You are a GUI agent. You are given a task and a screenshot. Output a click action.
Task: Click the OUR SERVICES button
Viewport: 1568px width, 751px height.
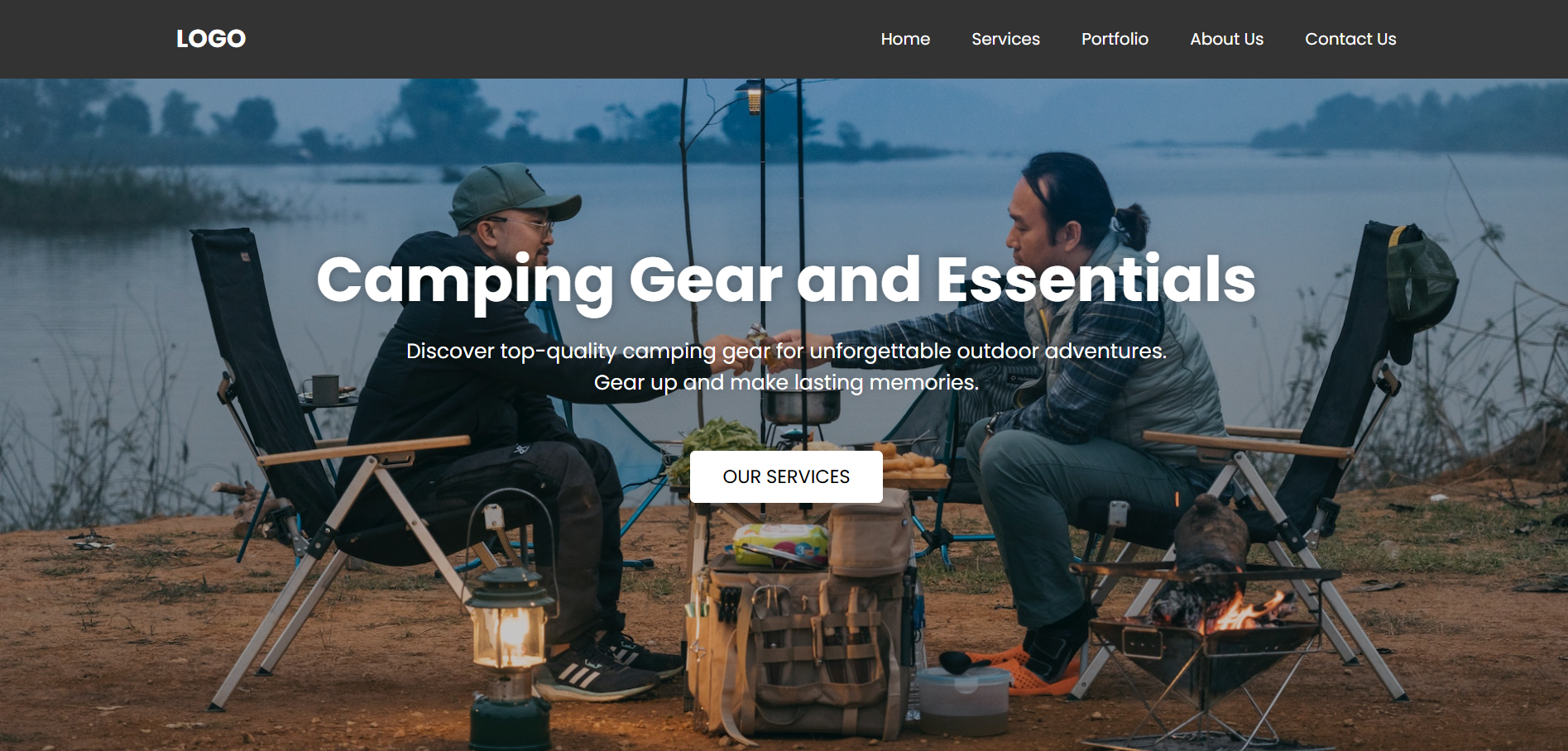tap(786, 476)
